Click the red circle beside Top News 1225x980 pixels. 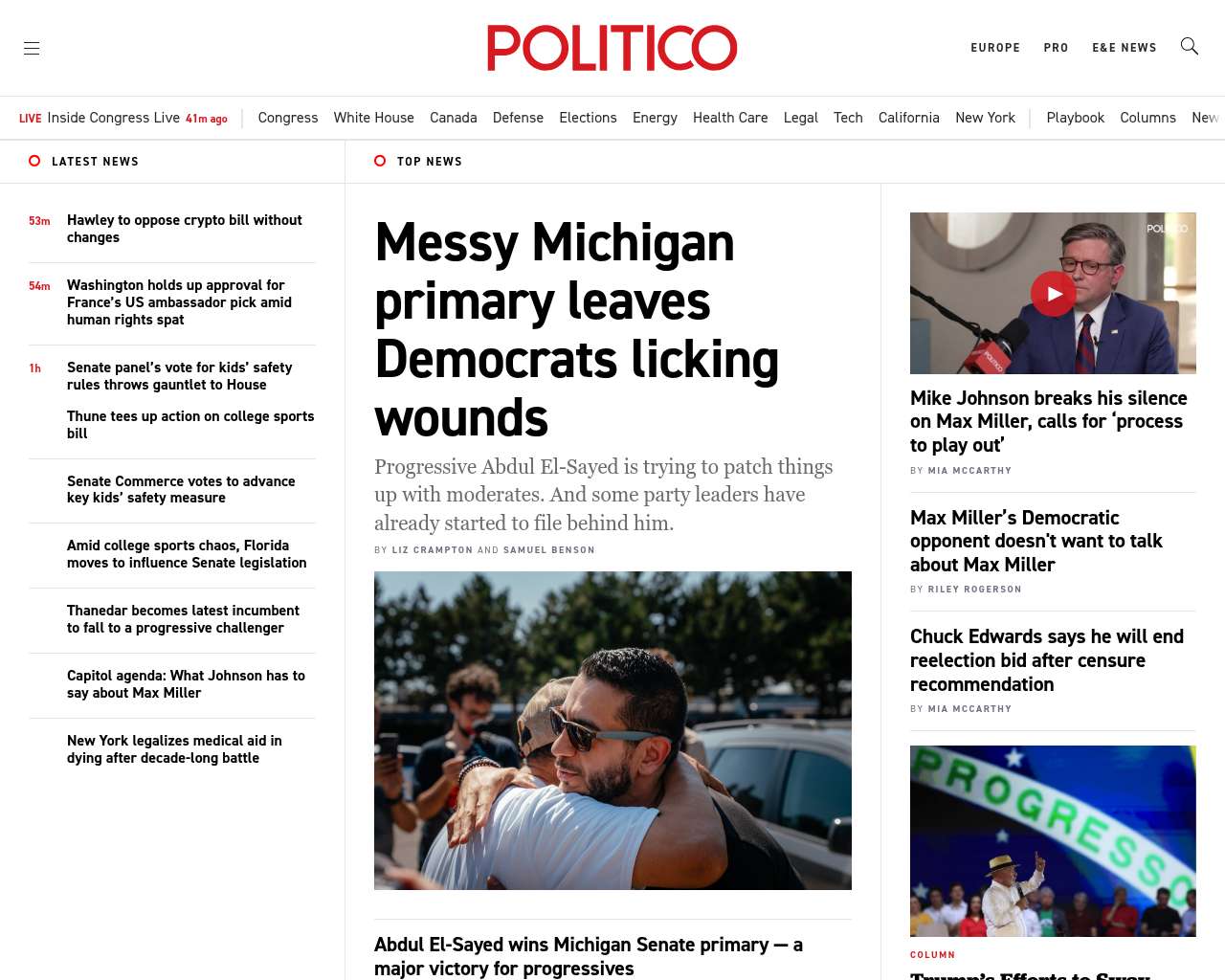pyautogui.click(x=380, y=161)
